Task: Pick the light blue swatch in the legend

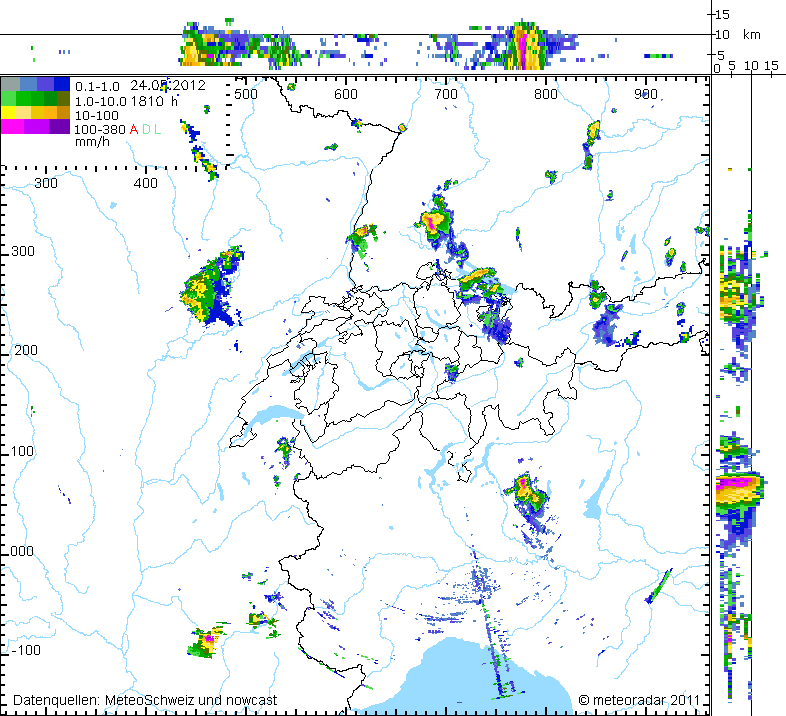Action: [29, 84]
